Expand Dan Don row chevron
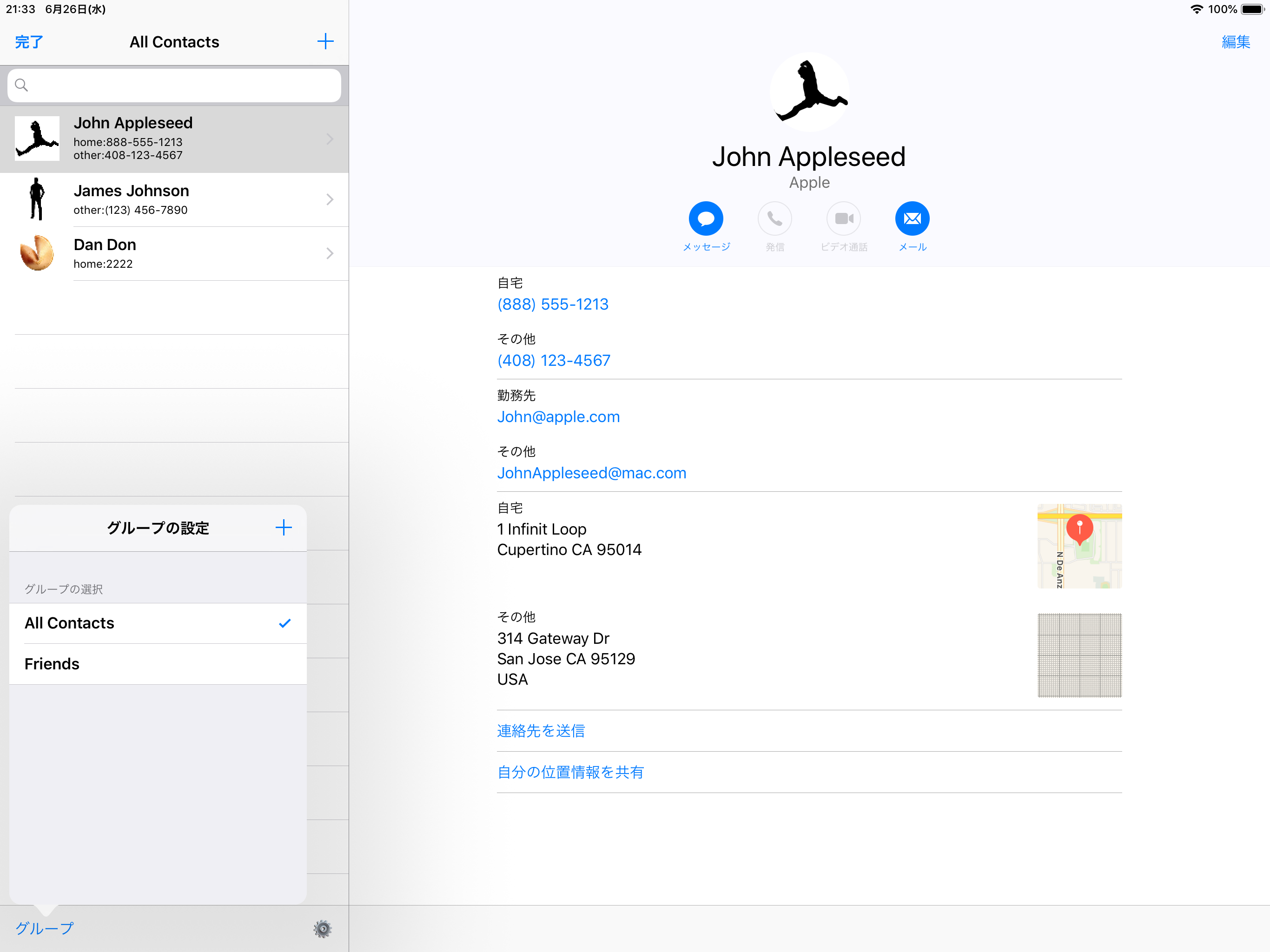The height and width of the screenshot is (952, 1270). coord(330,253)
